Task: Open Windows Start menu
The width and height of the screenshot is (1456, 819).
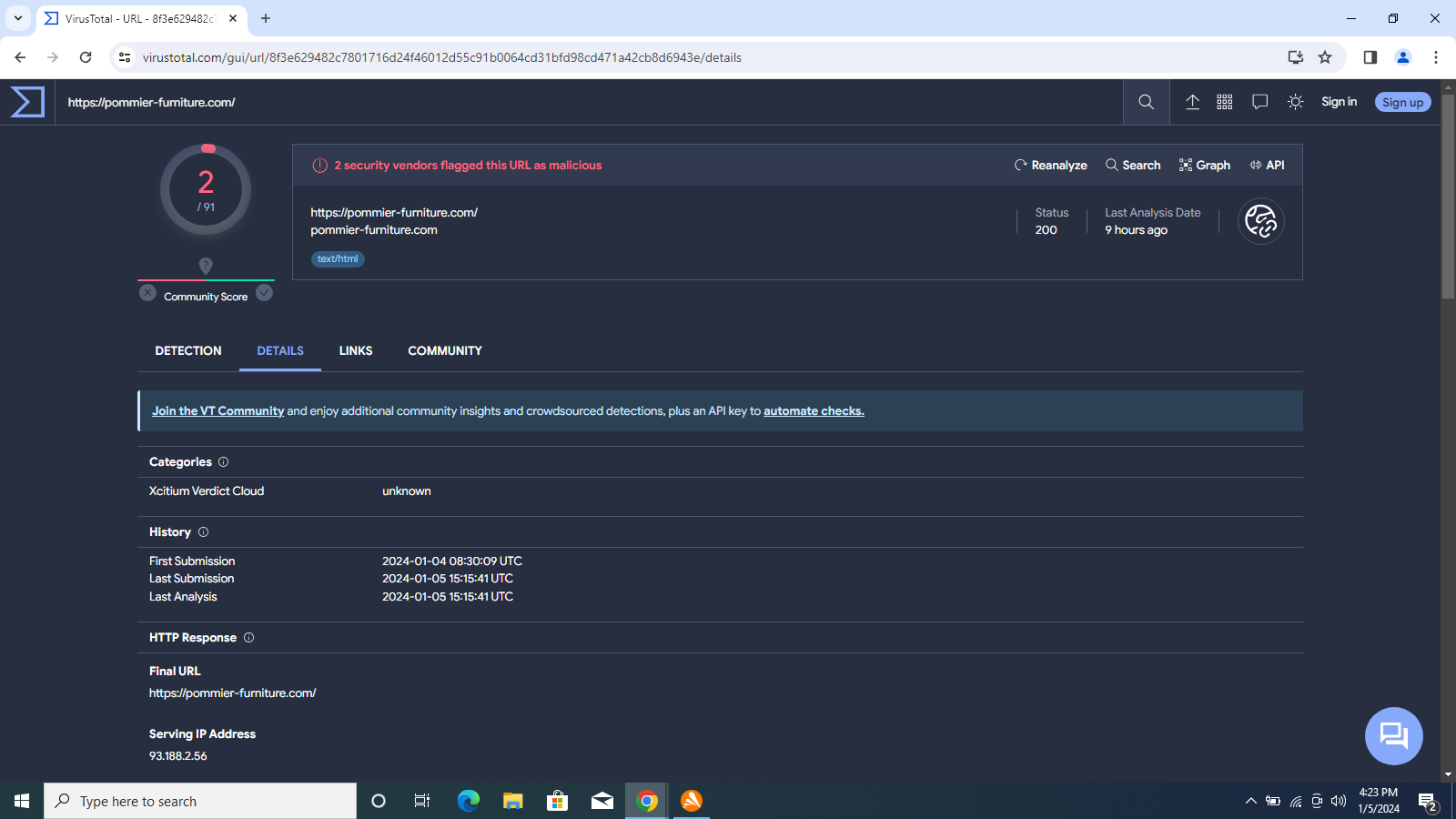Action: point(22,801)
